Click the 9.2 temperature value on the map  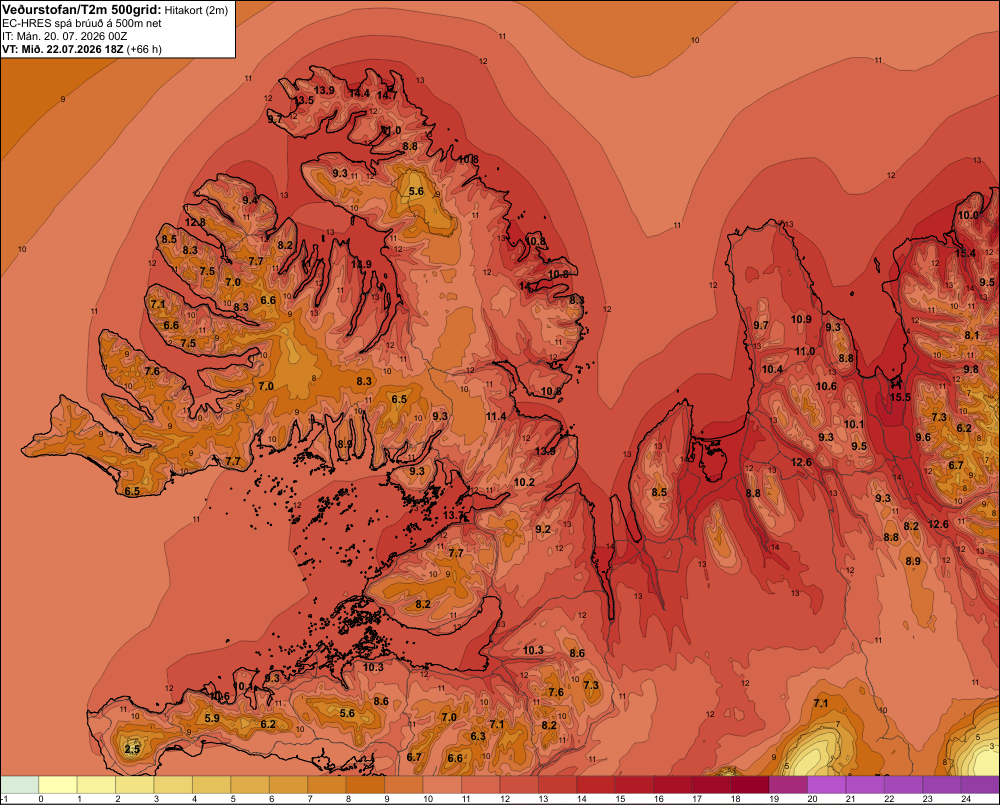pyautogui.click(x=543, y=529)
